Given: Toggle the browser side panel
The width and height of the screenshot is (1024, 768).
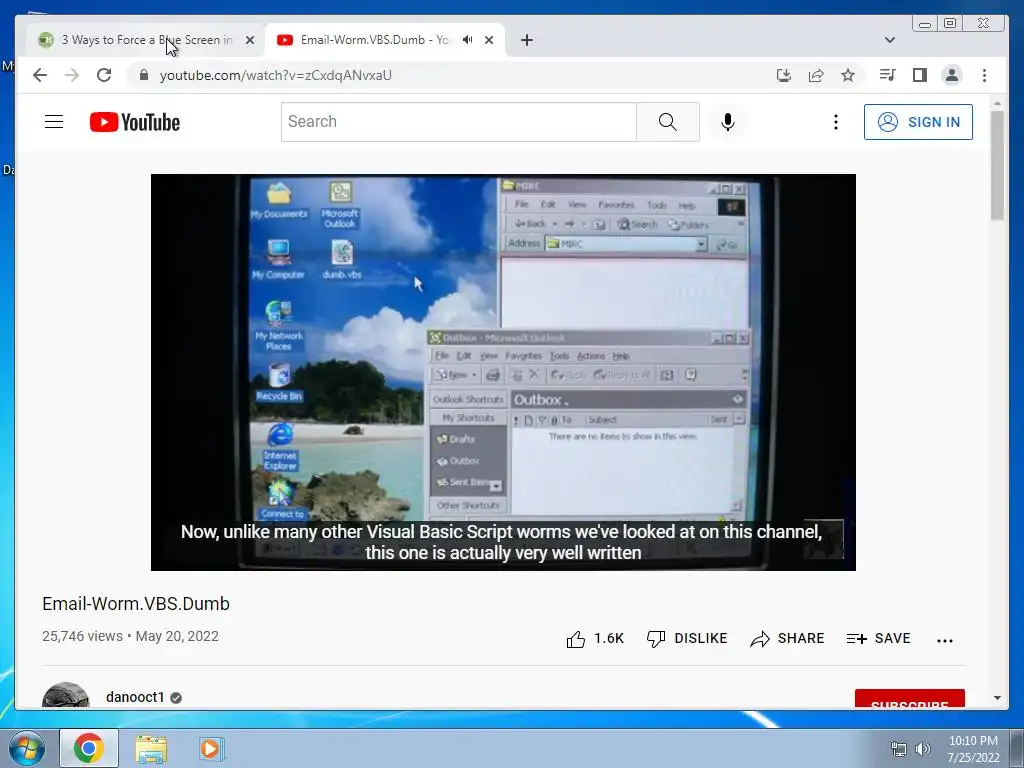Looking at the screenshot, I should (920, 75).
